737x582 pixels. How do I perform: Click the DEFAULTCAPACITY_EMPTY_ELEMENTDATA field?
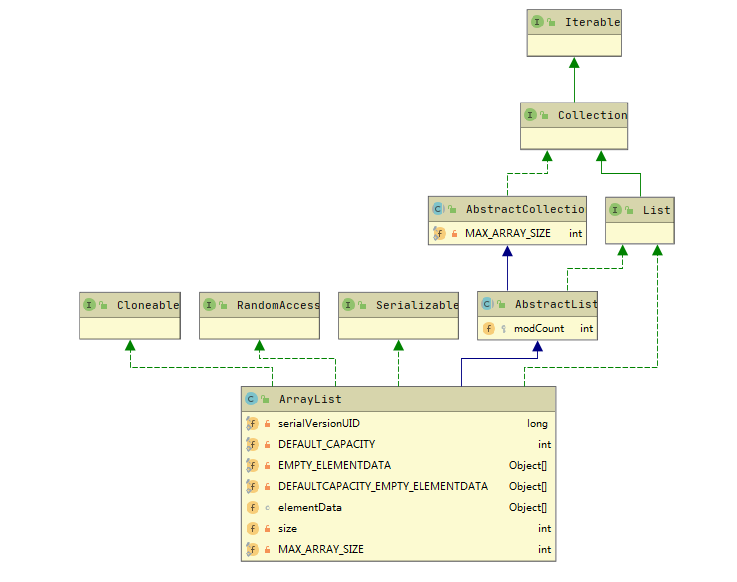coord(382,486)
